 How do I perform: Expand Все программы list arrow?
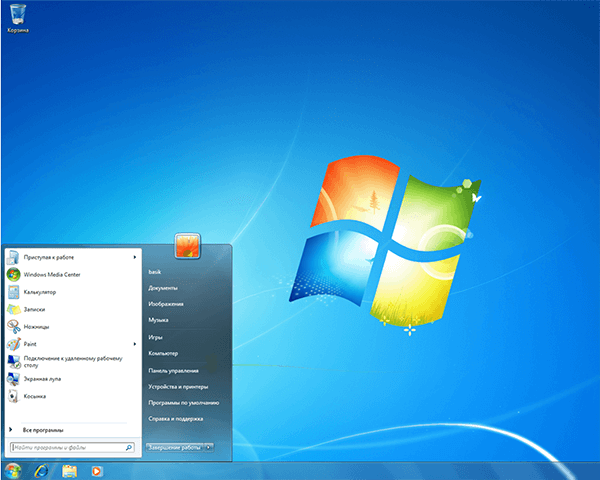11,430
